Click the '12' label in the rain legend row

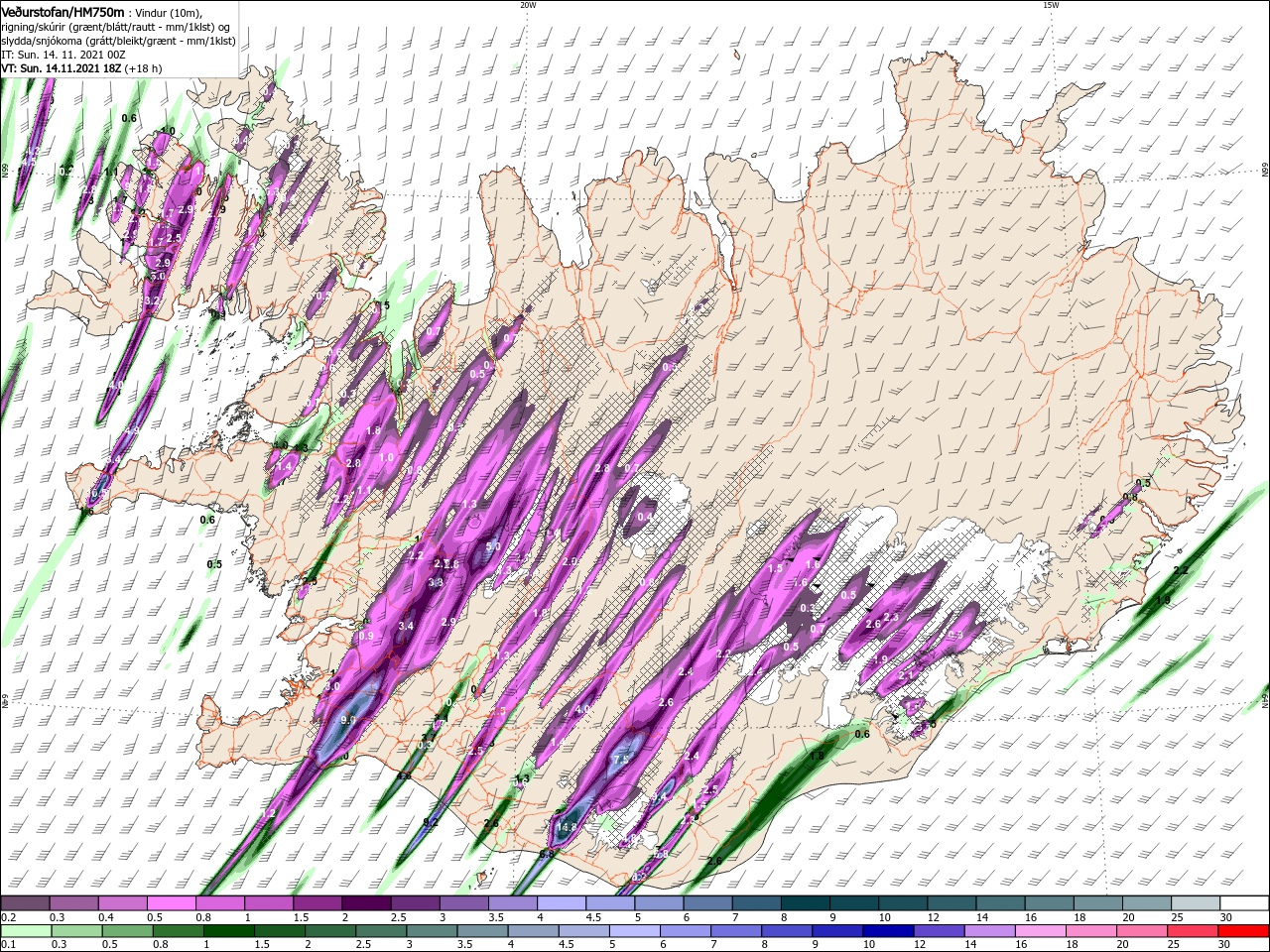click(921, 945)
